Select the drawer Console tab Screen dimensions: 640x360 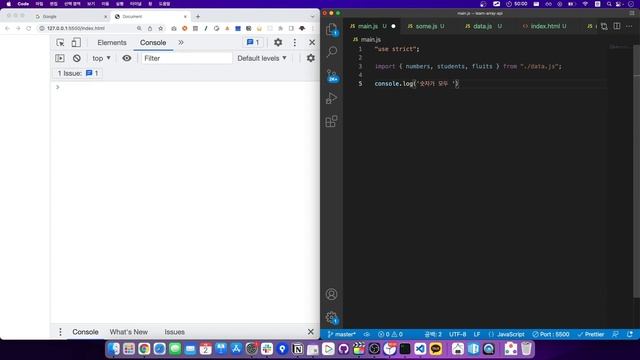pyautogui.click(x=85, y=332)
